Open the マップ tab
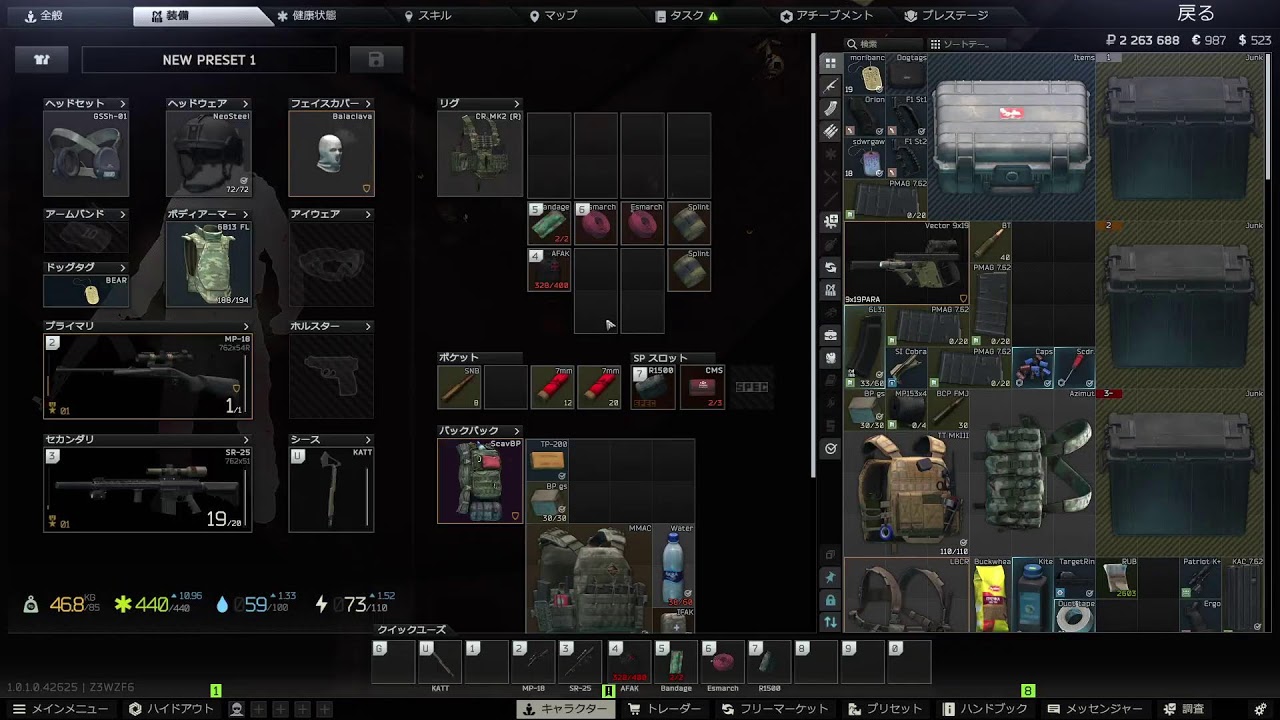The image size is (1280, 720). 554,16
